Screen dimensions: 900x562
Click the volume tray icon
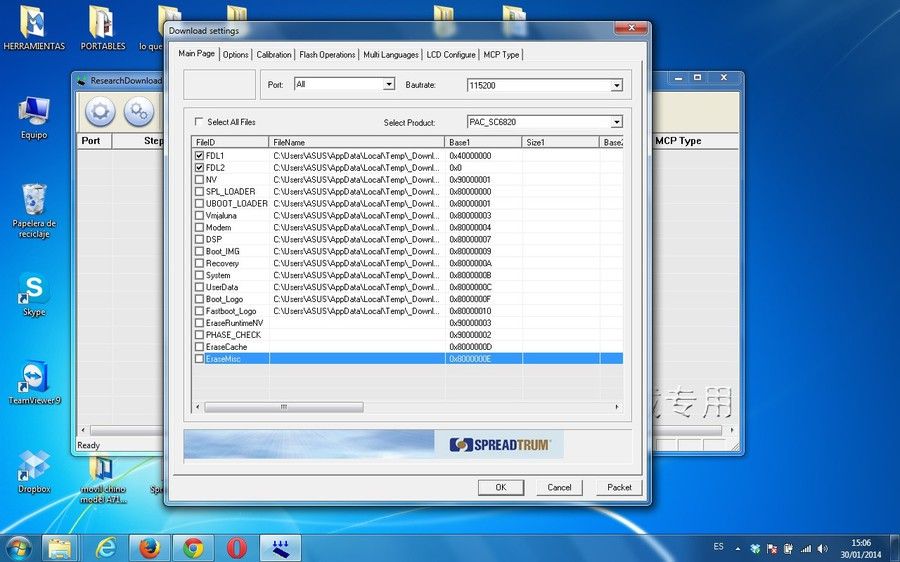822,549
